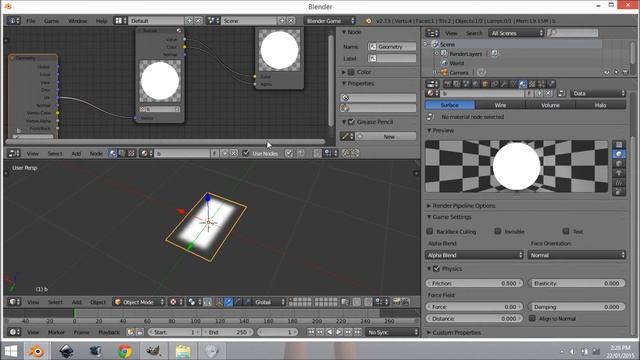Select flat plane preview type icon
Screen dimensions: 640x360
(619, 144)
